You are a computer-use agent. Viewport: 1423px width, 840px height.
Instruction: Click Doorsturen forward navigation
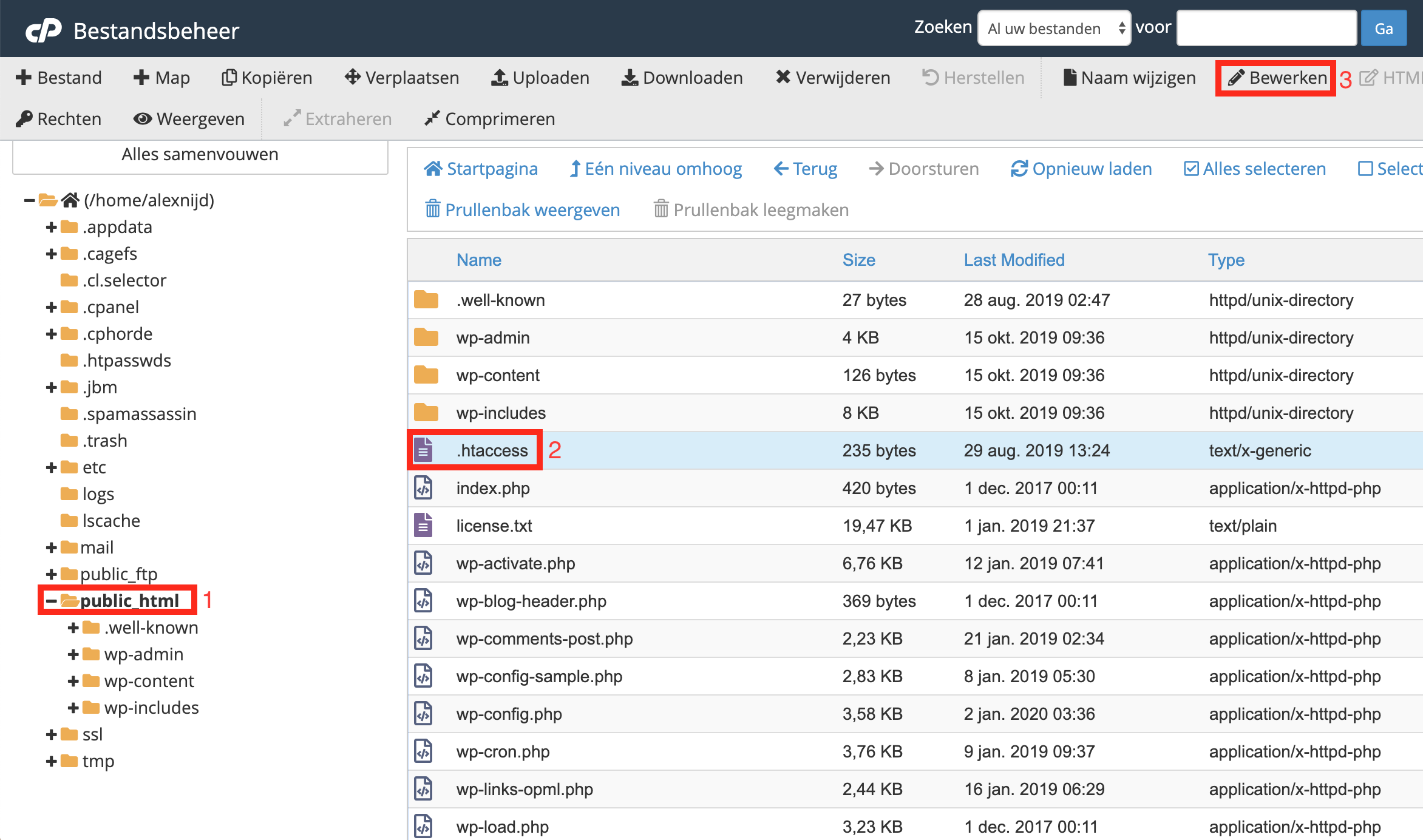[x=924, y=169]
